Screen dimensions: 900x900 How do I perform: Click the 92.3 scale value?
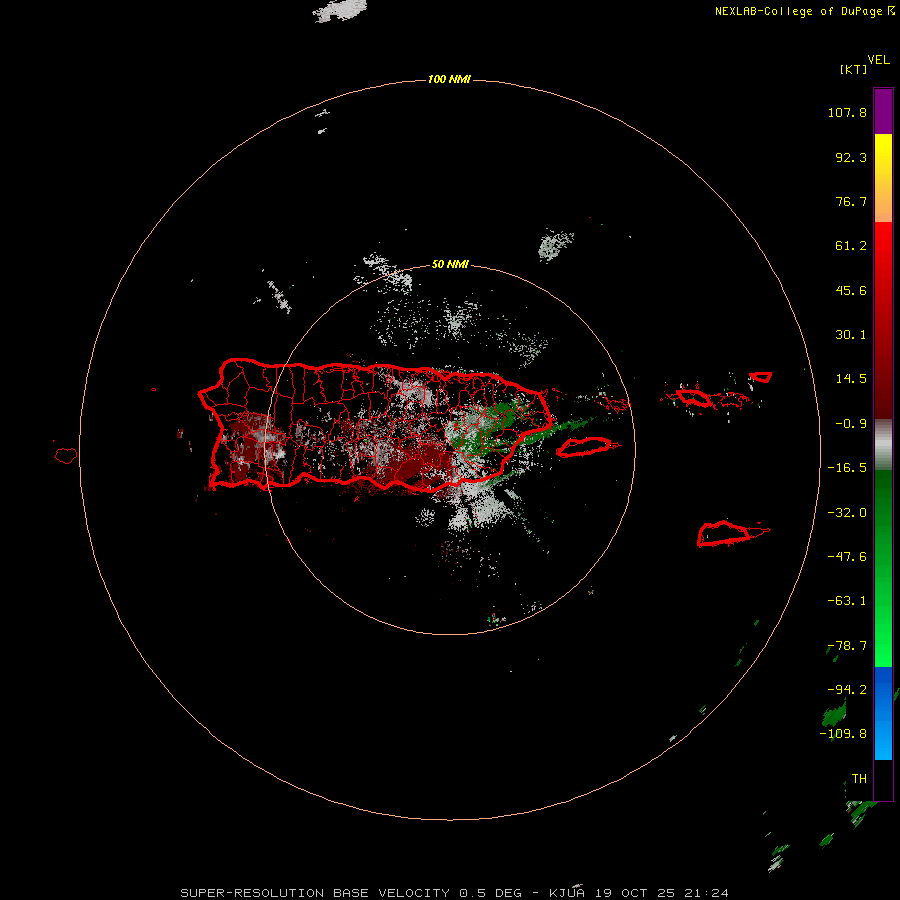(851, 157)
